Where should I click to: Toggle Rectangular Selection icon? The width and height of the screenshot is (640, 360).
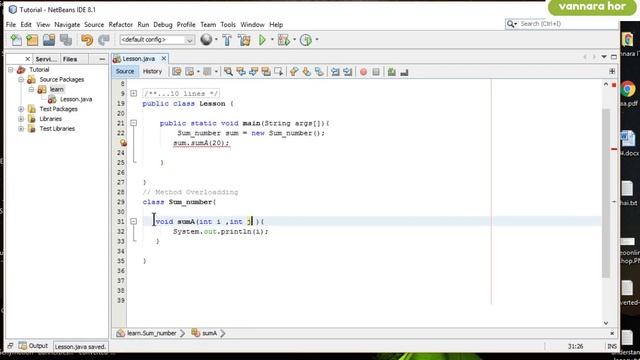point(279,72)
